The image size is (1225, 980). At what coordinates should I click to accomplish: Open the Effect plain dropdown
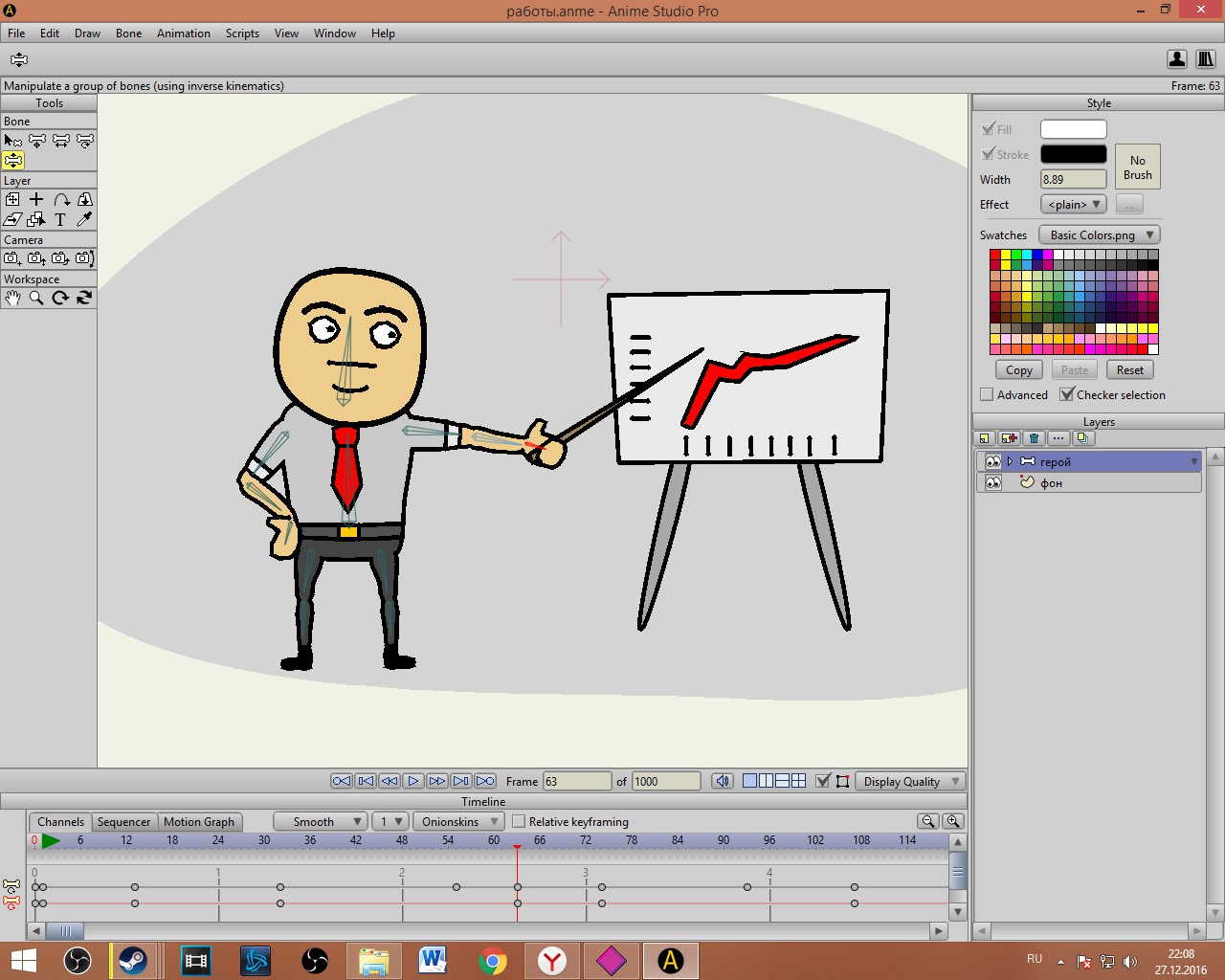[1073, 205]
